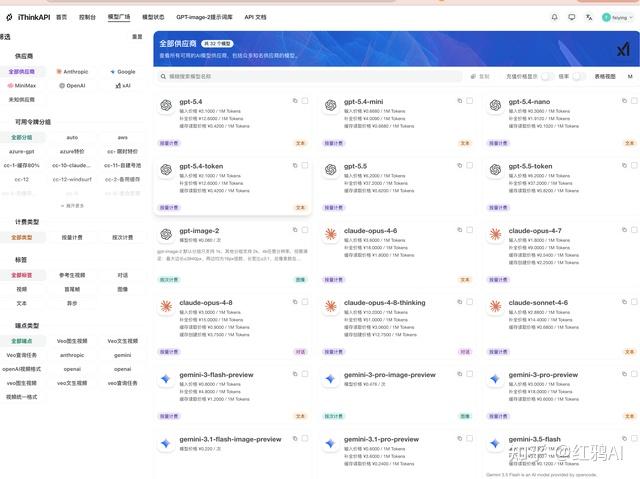Copy the claude-opus-4-8-thinking model name

(460, 302)
